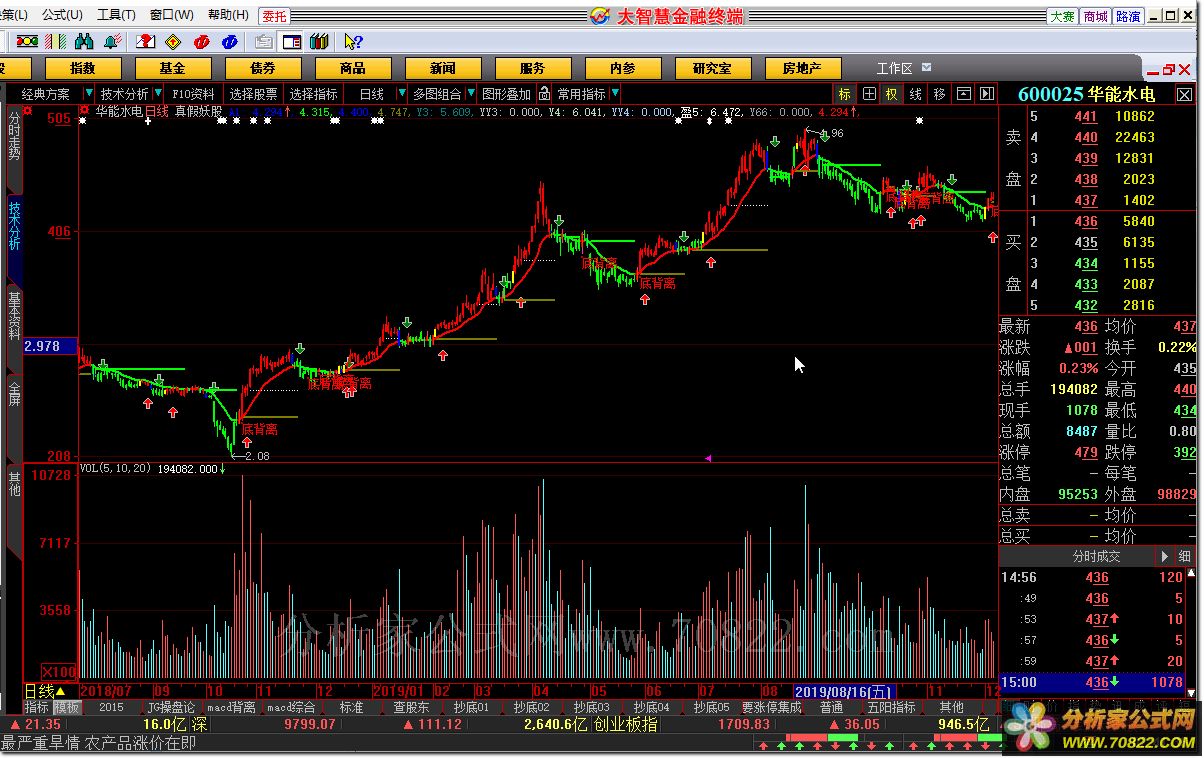Image resolution: width=1204 pixels, height=758 pixels.
Task: Select the 五阳指标 indicator tab
Action: coord(892,707)
